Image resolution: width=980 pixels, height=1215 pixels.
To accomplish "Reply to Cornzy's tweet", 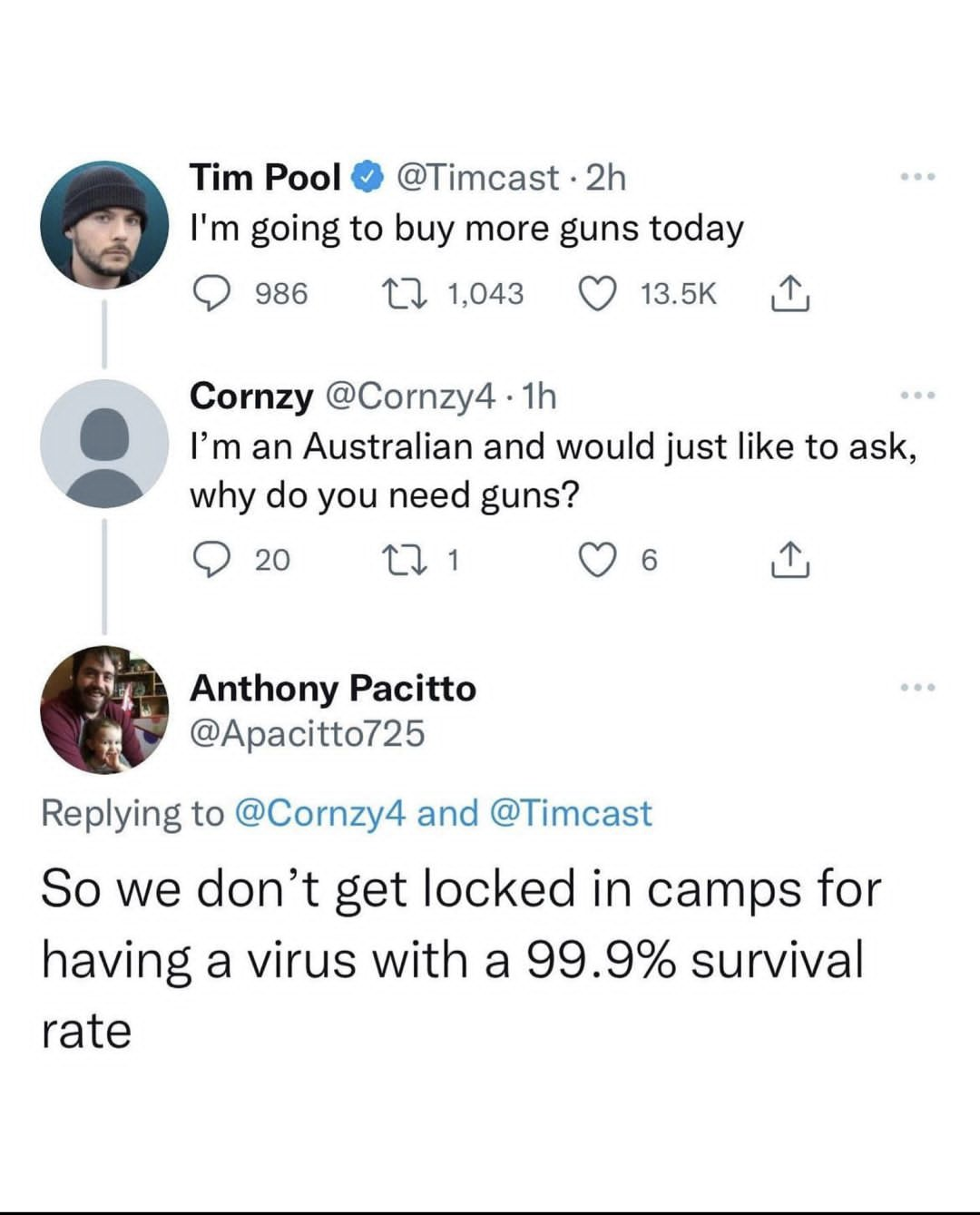I will click(211, 560).
